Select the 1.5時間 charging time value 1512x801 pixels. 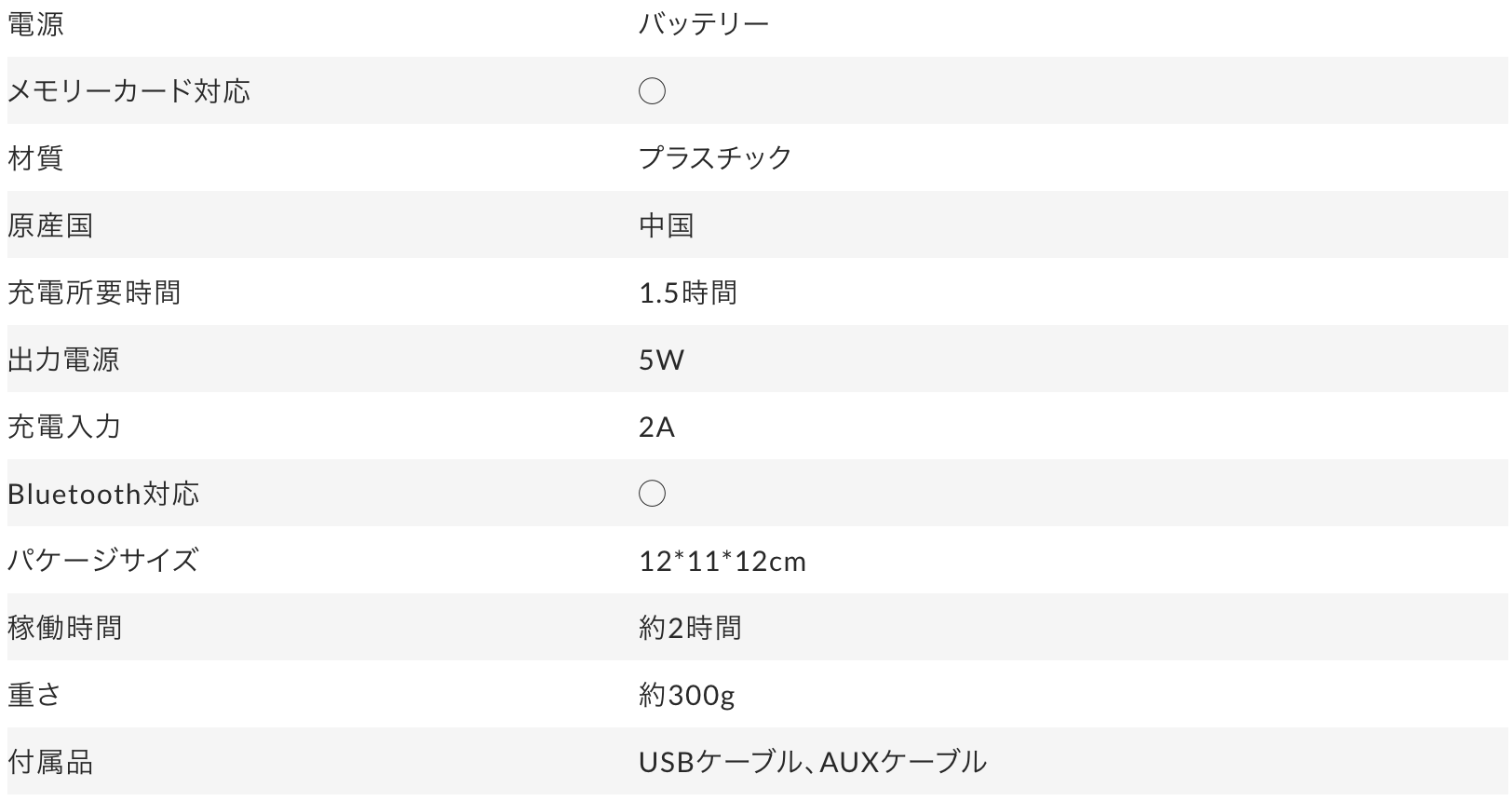click(x=688, y=292)
